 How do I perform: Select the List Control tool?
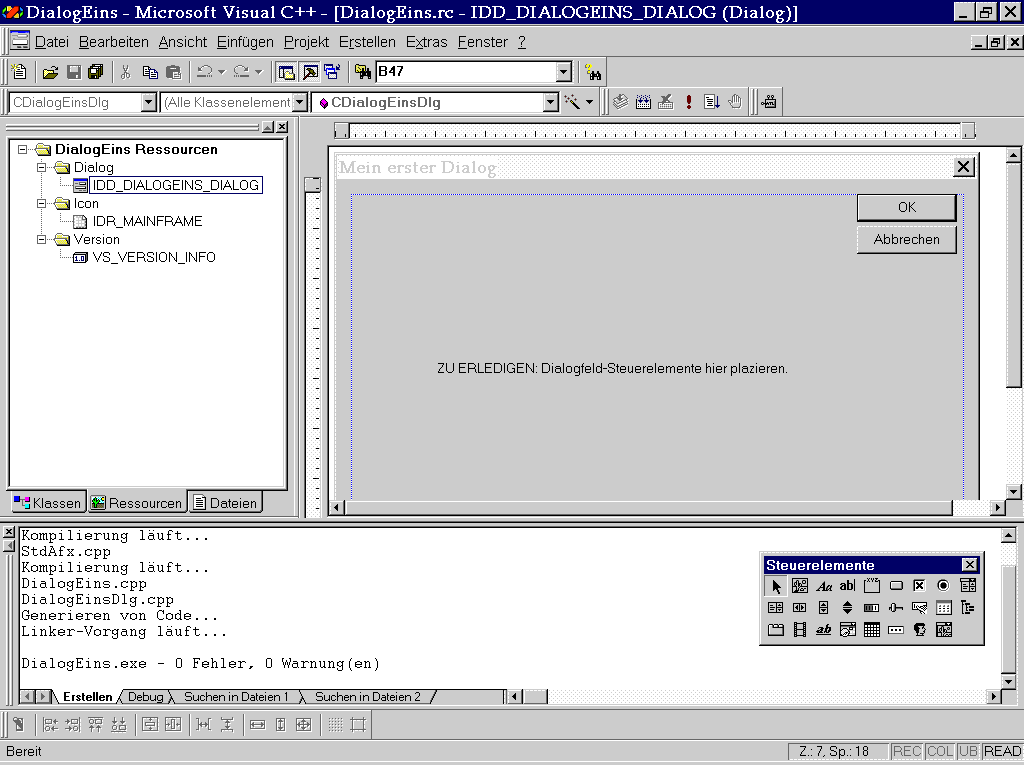coord(943,608)
